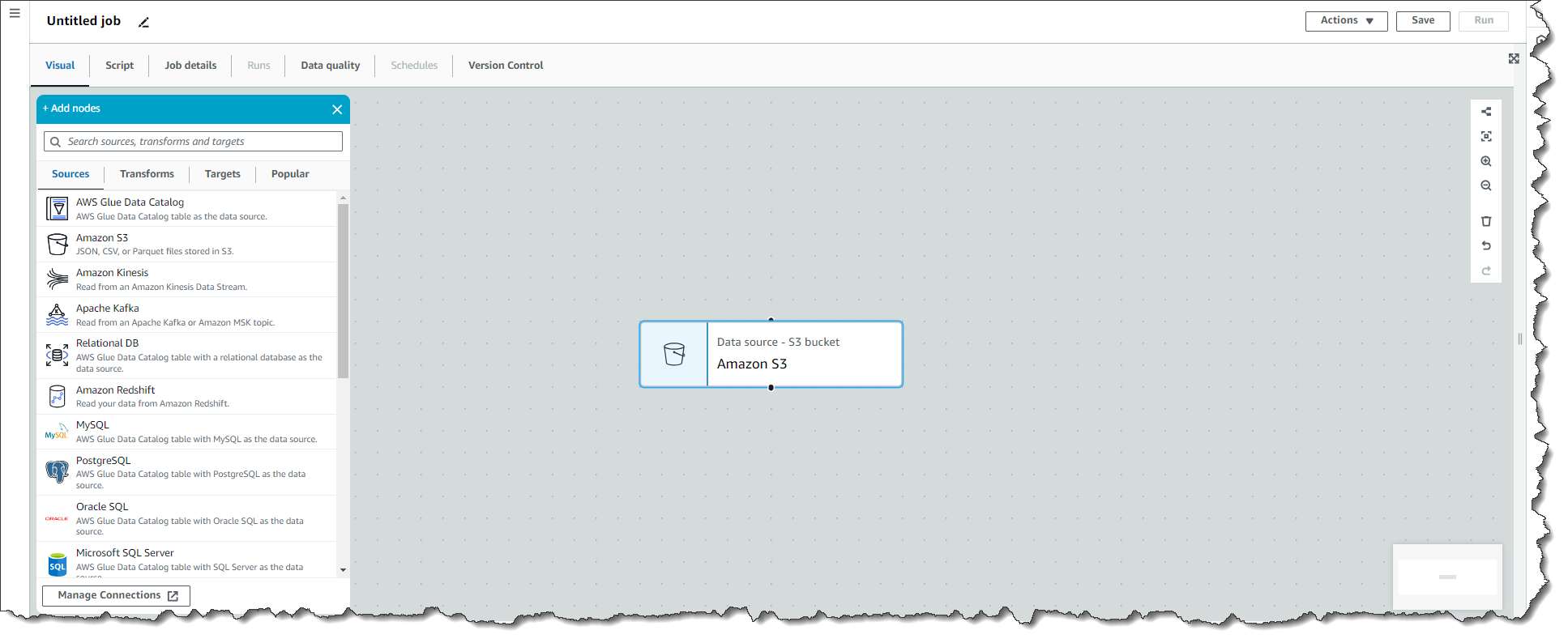
Task: Expand the canvas to full screen
Action: point(1514,59)
